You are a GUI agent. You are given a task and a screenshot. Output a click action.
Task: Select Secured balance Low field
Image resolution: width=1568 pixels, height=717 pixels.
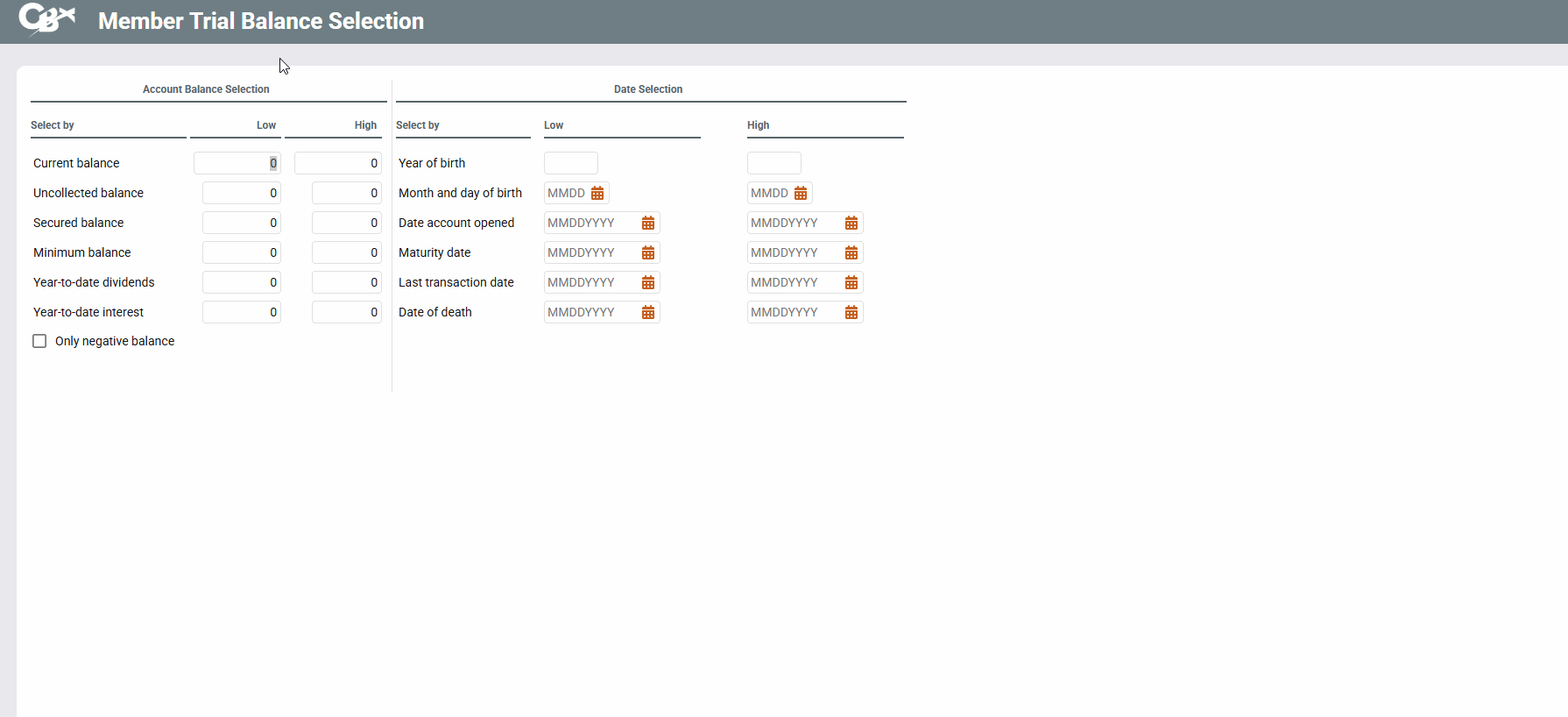241,223
